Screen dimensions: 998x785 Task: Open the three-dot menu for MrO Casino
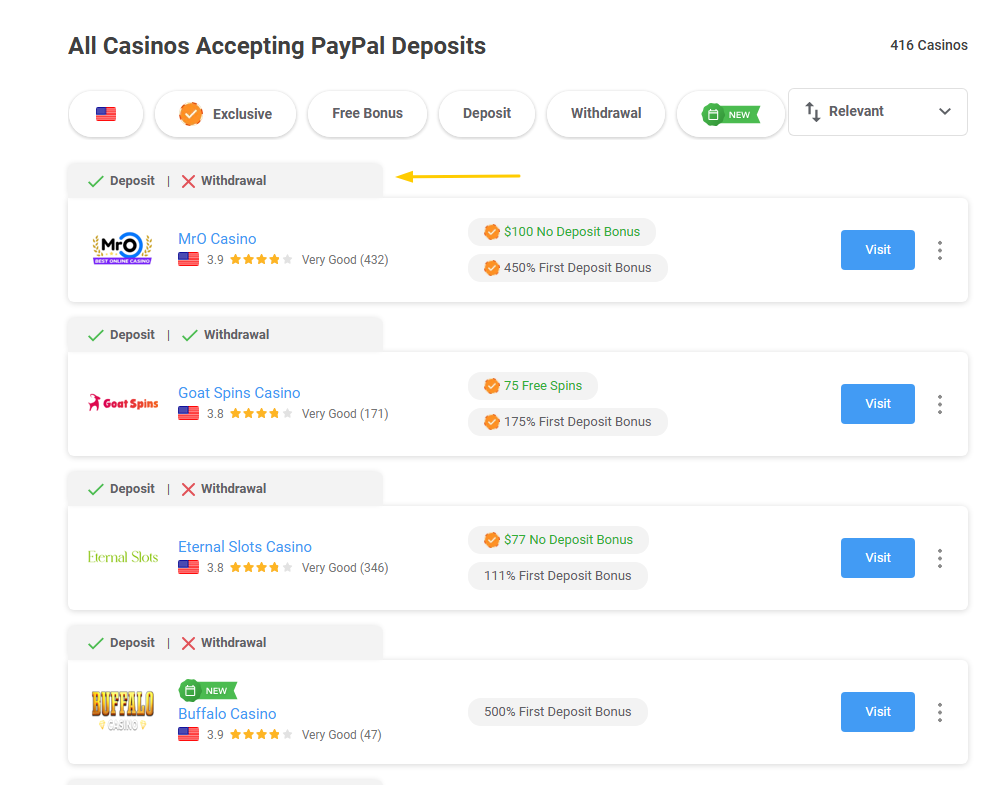click(940, 251)
